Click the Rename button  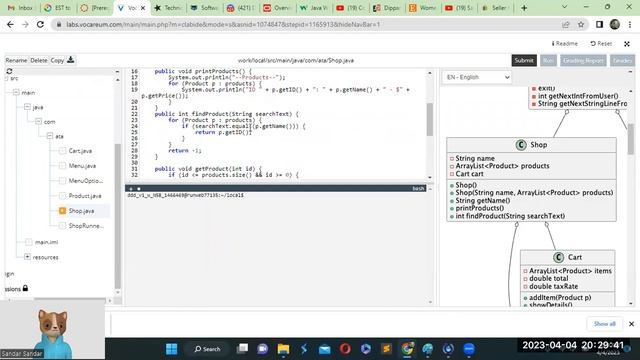(16, 60)
